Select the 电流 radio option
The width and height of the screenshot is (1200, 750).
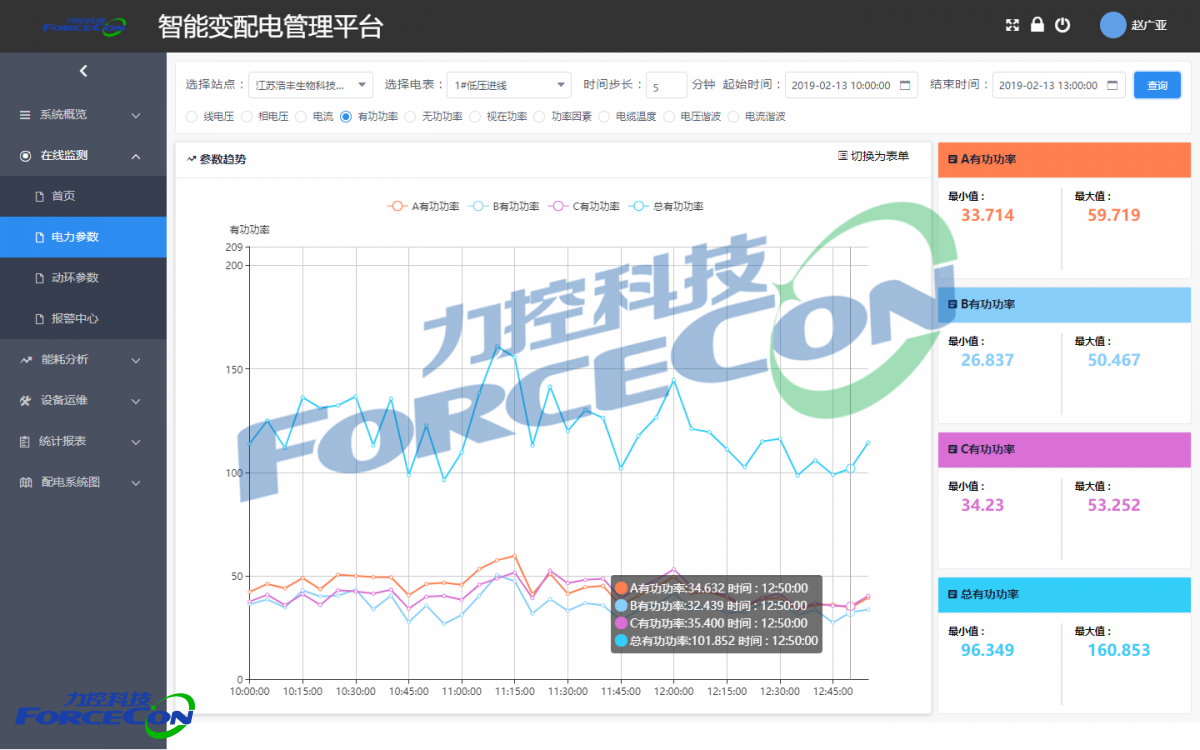pyautogui.click(x=302, y=117)
